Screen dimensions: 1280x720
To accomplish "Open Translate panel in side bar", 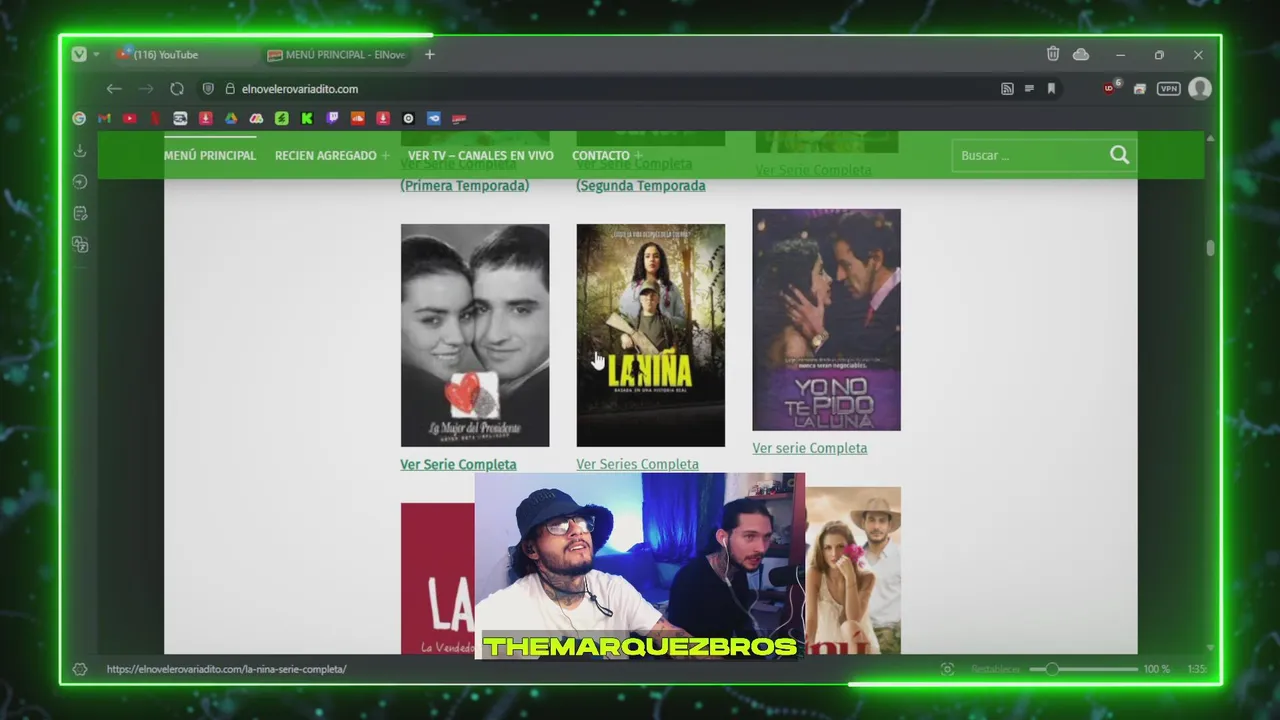I will (x=80, y=245).
